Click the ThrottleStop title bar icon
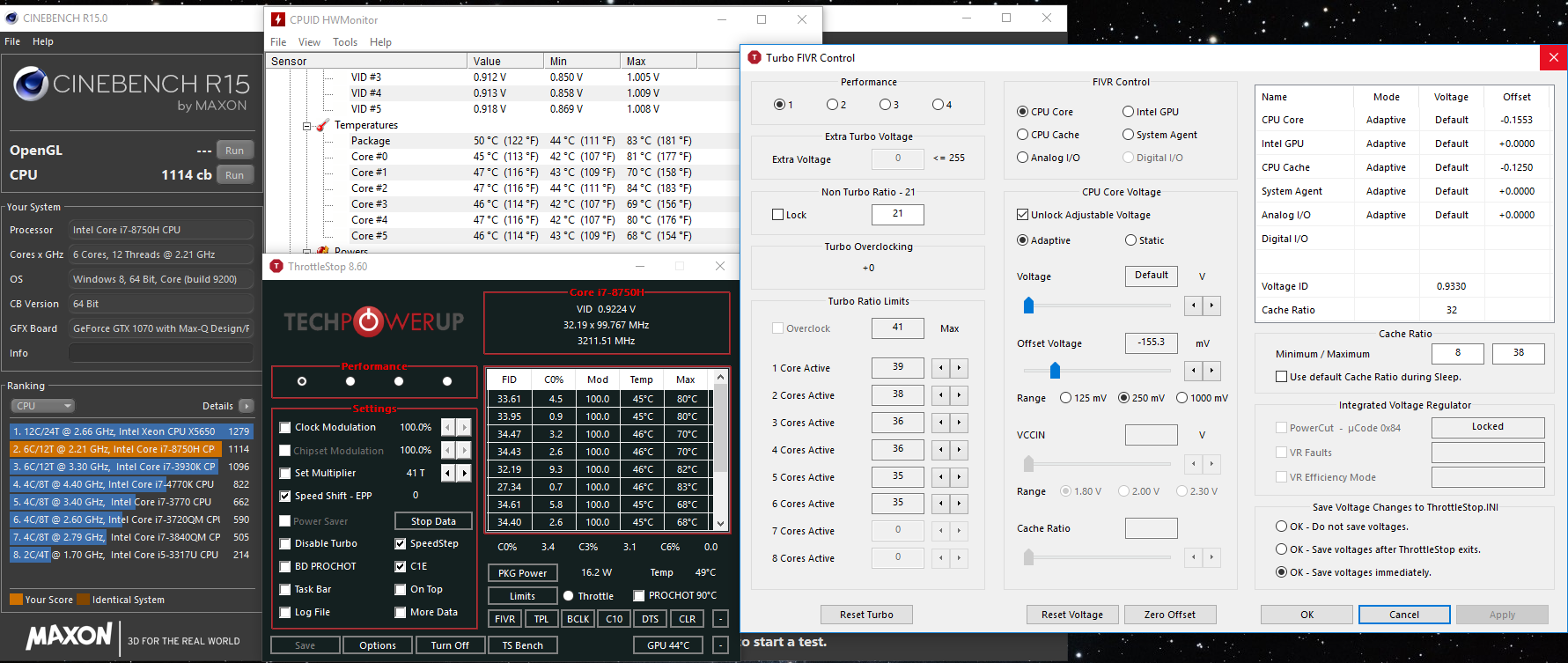Viewport: 1568px width, 663px height. (x=276, y=266)
